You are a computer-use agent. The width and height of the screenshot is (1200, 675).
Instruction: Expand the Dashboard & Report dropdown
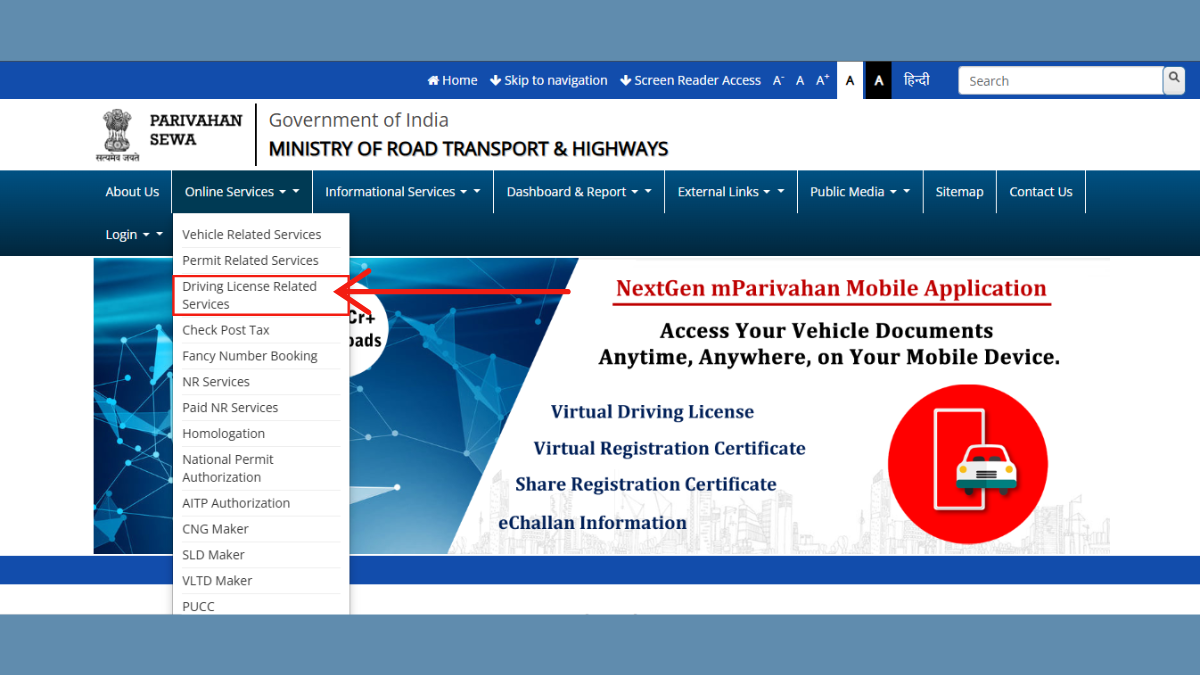pyautogui.click(x=579, y=192)
